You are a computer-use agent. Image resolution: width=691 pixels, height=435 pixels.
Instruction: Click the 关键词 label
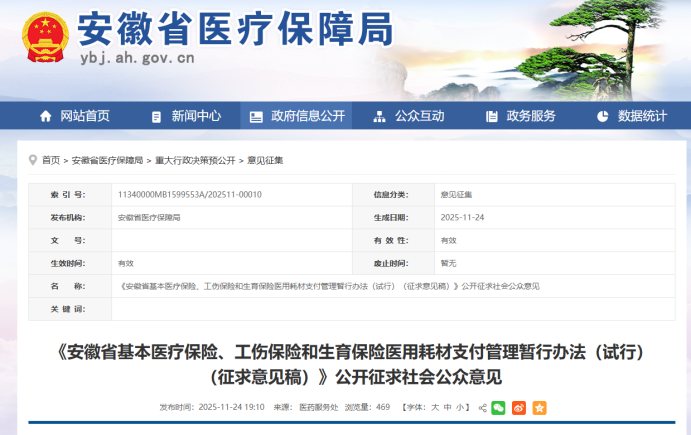(x=68, y=309)
